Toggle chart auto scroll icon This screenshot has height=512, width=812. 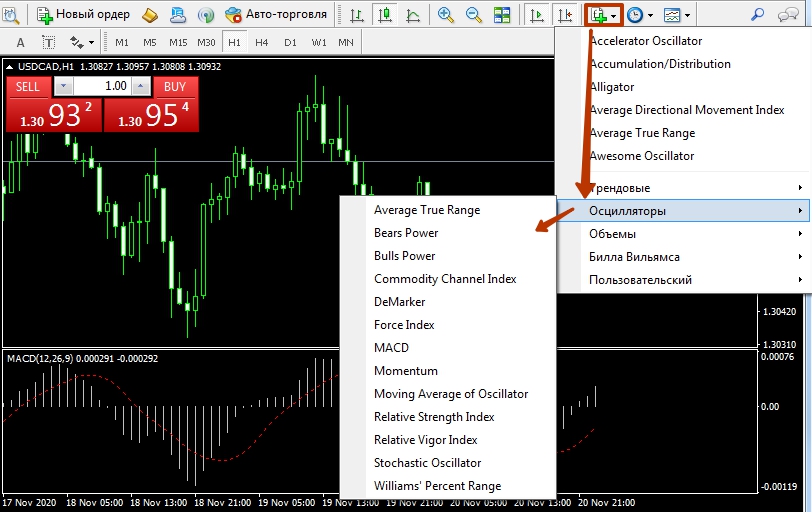537,15
